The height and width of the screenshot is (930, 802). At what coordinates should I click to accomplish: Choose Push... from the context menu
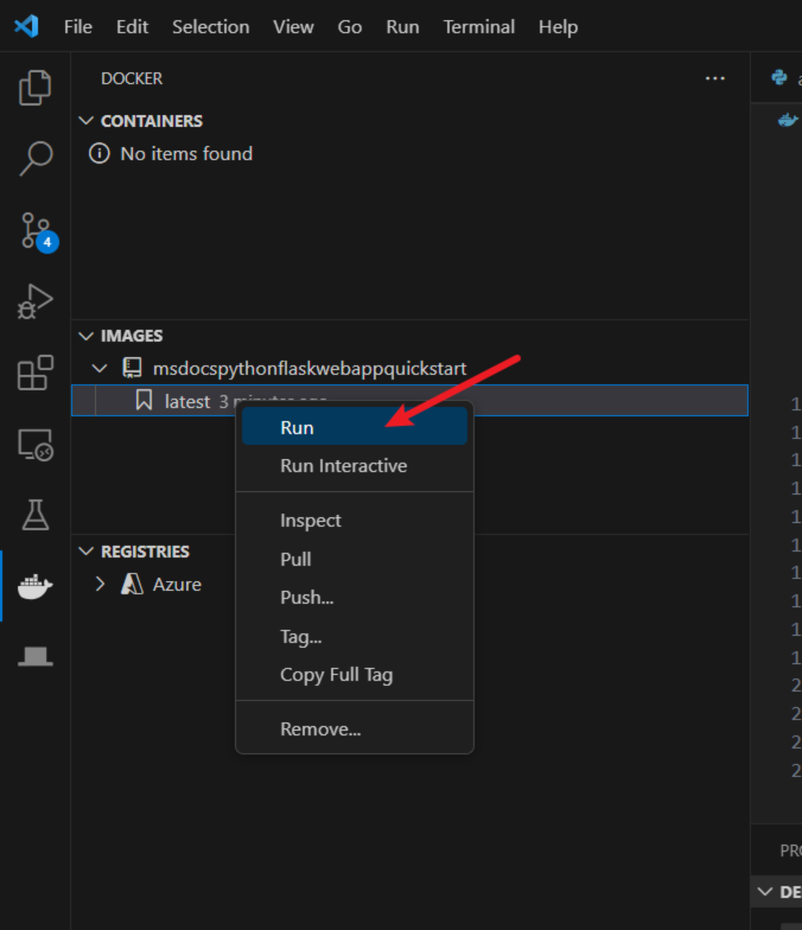click(354, 597)
